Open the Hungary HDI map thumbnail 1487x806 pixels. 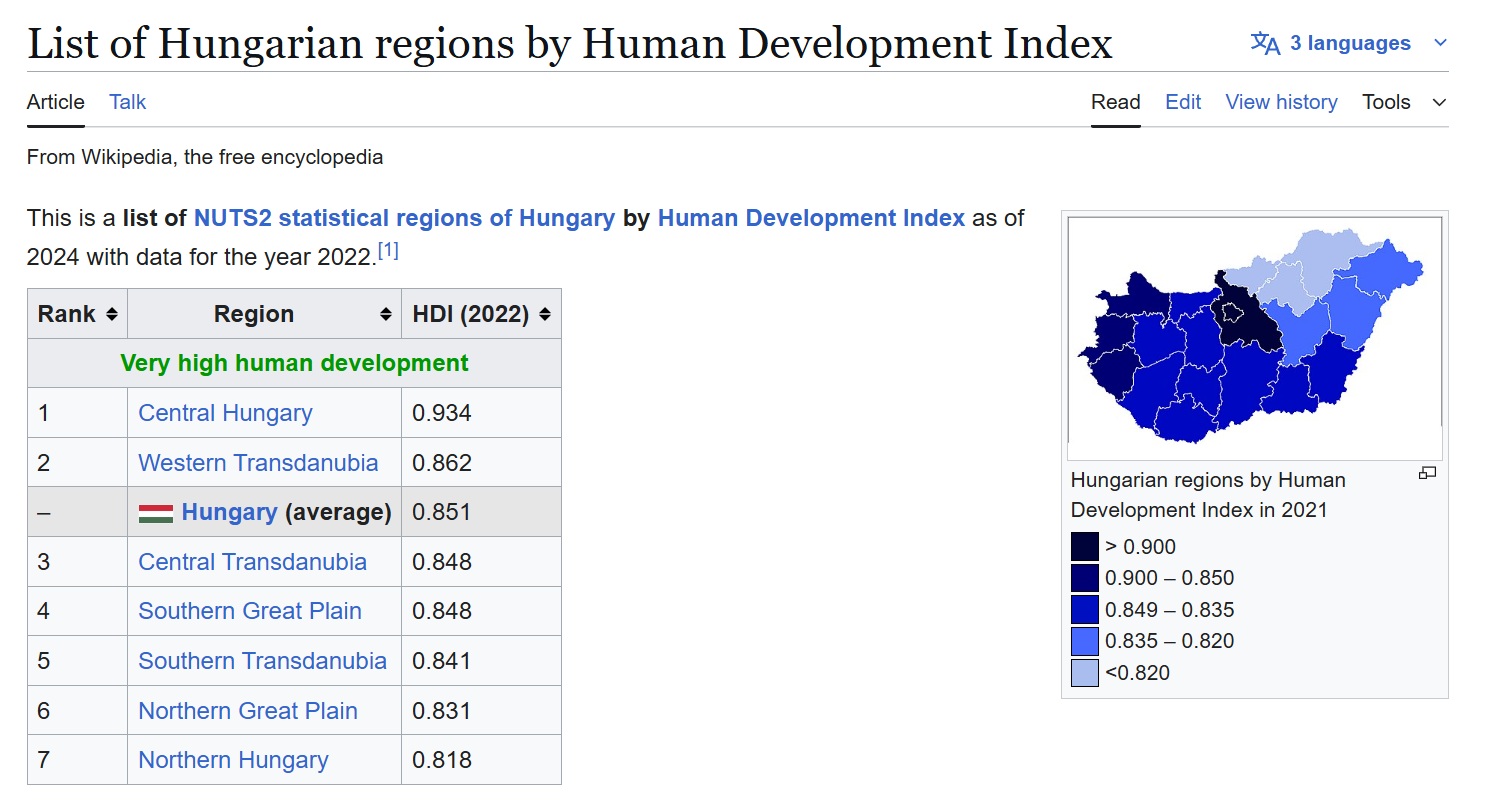coord(1255,338)
